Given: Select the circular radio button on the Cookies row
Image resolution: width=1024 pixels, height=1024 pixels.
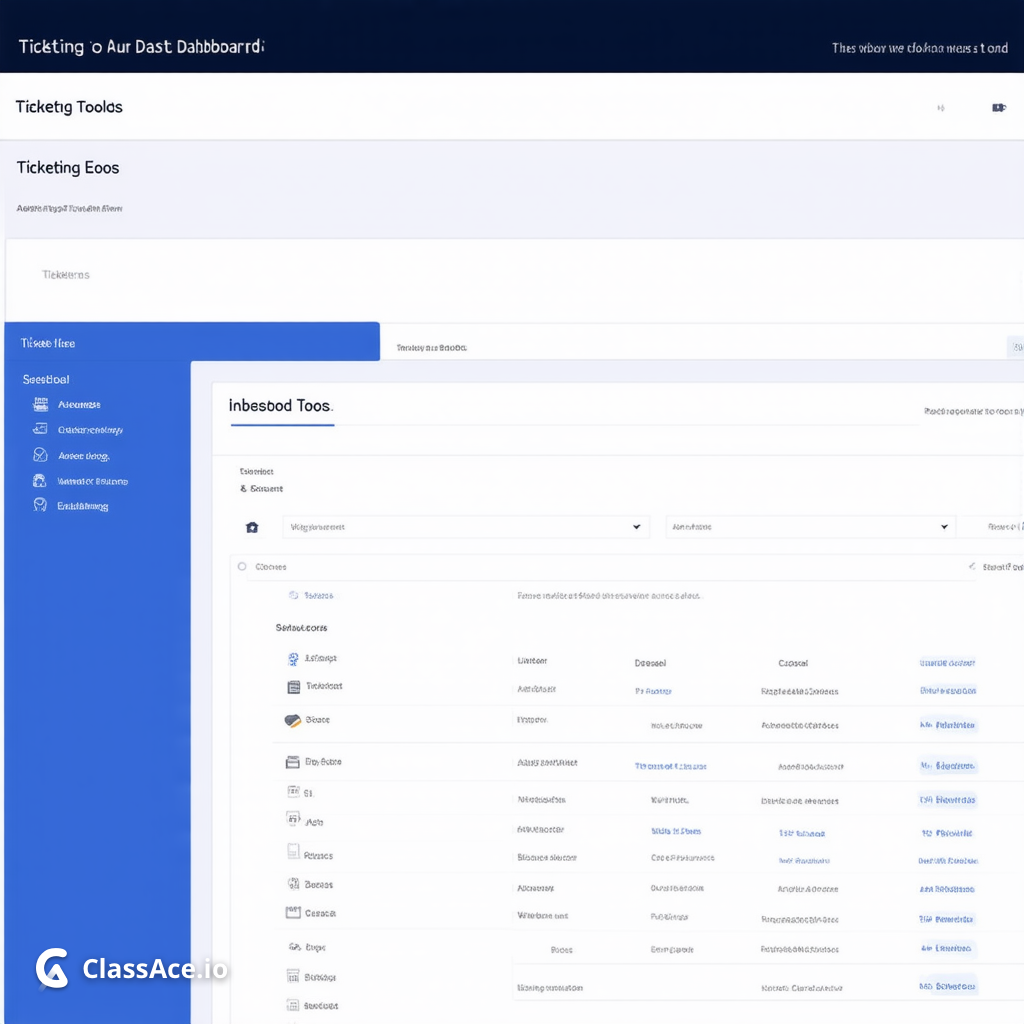Looking at the screenshot, I should click(241, 566).
